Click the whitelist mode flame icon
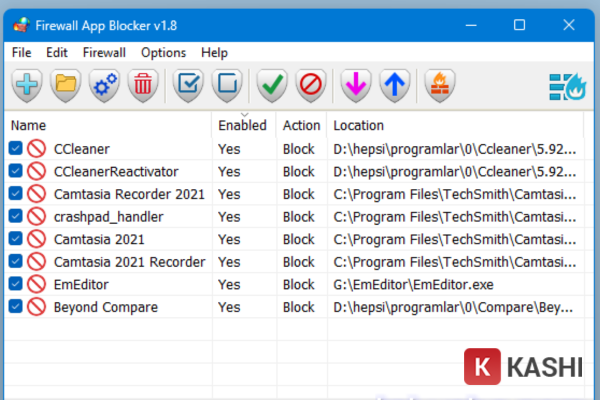 (x=566, y=86)
